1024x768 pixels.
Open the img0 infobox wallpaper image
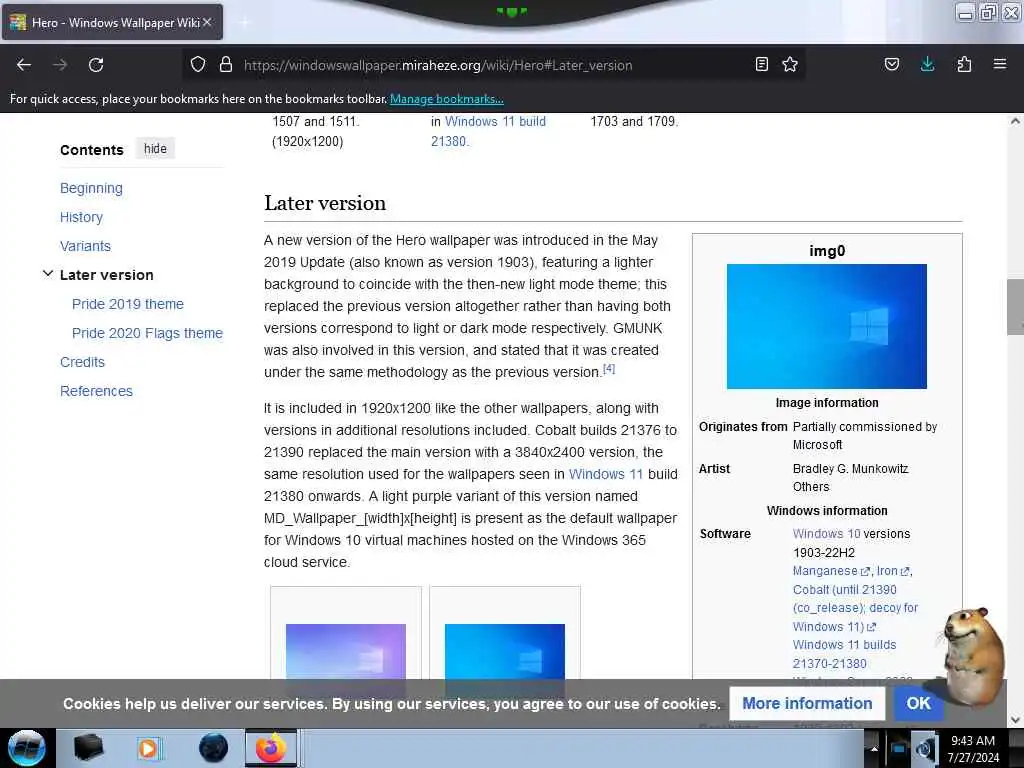click(x=827, y=326)
